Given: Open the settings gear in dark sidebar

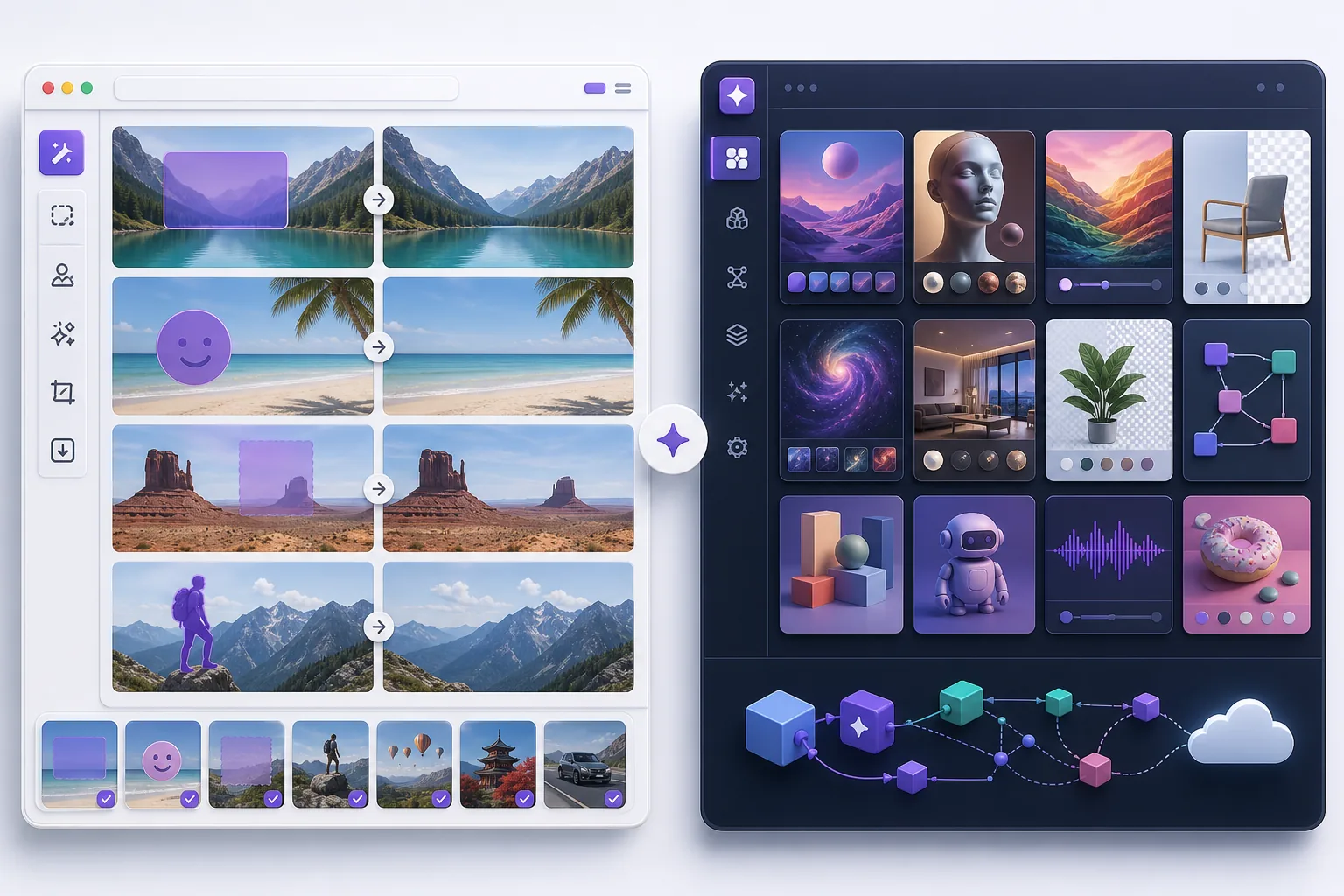Looking at the screenshot, I should click(737, 448).
